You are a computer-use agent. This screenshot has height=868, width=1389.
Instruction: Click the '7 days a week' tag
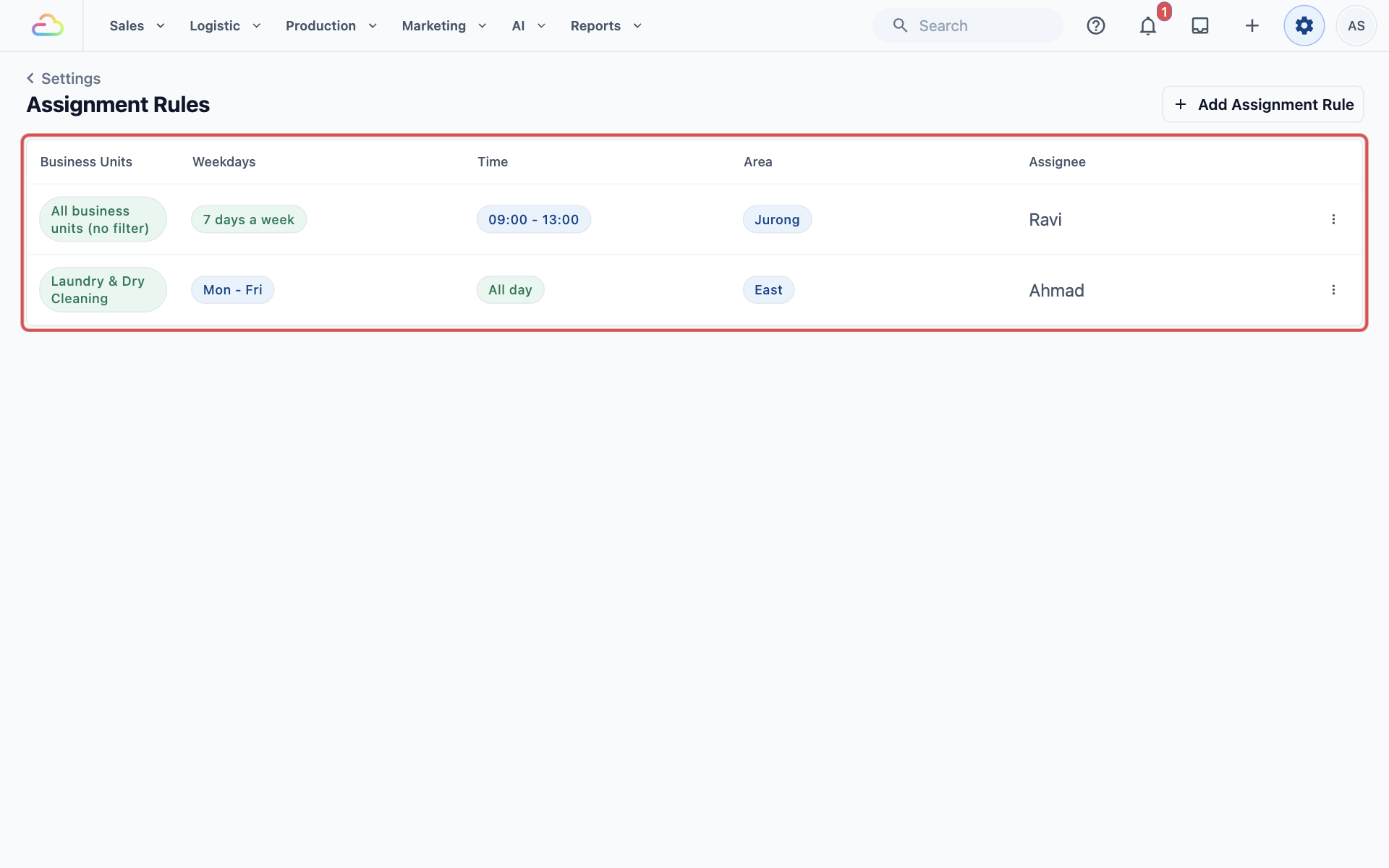pos(249,219)
